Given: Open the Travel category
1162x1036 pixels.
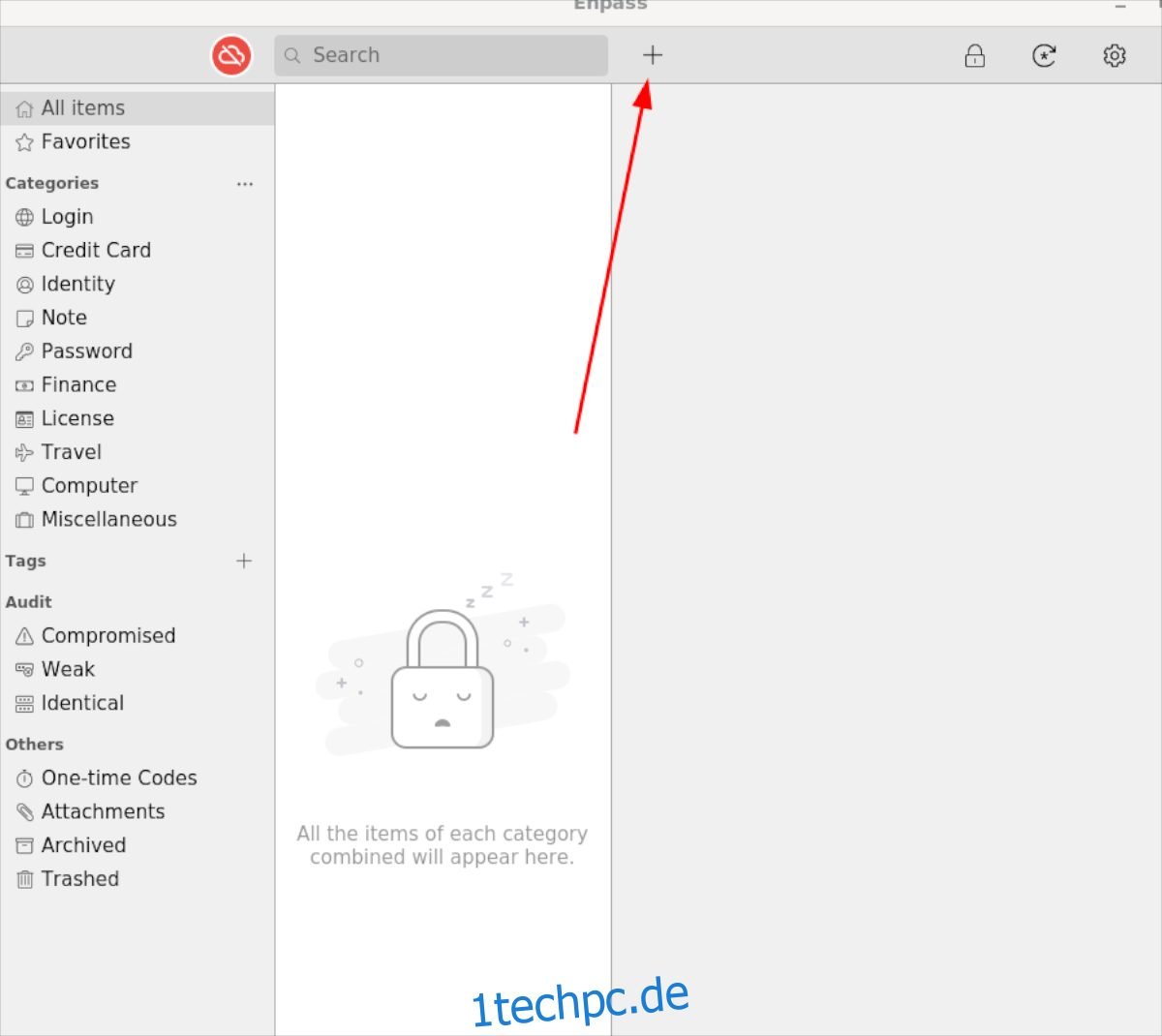Looking at the screenshot, I should pos(138,452).
